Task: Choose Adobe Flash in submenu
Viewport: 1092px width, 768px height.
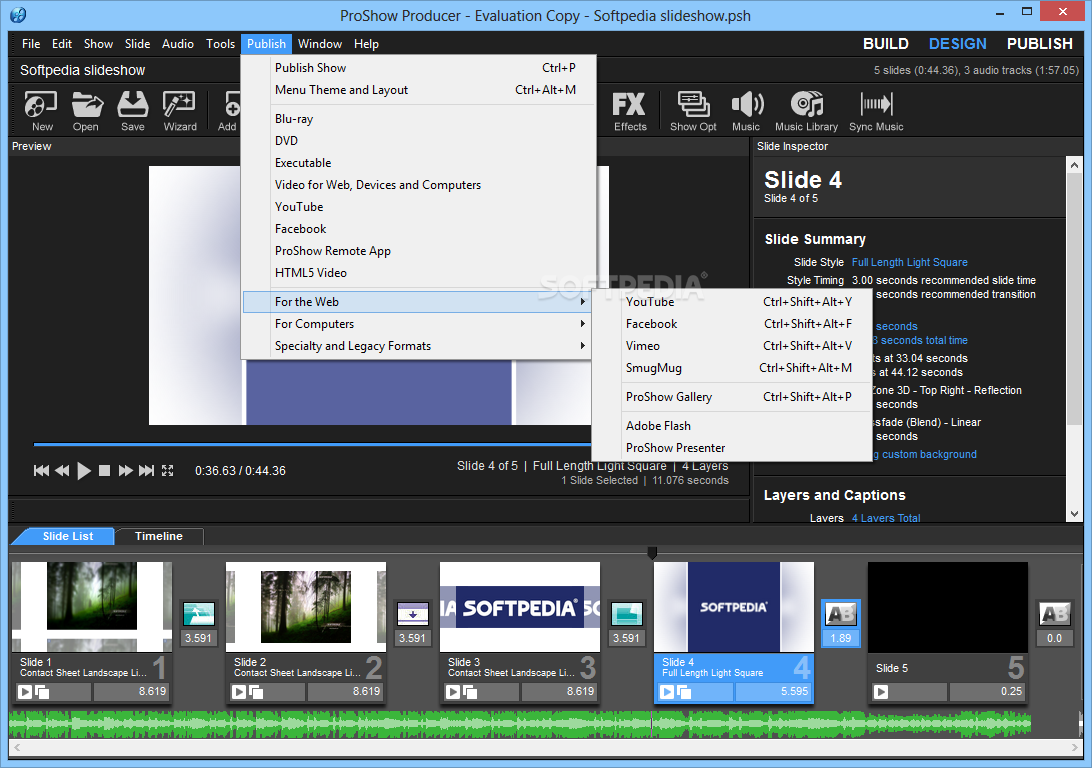Action: pos(731,425)
